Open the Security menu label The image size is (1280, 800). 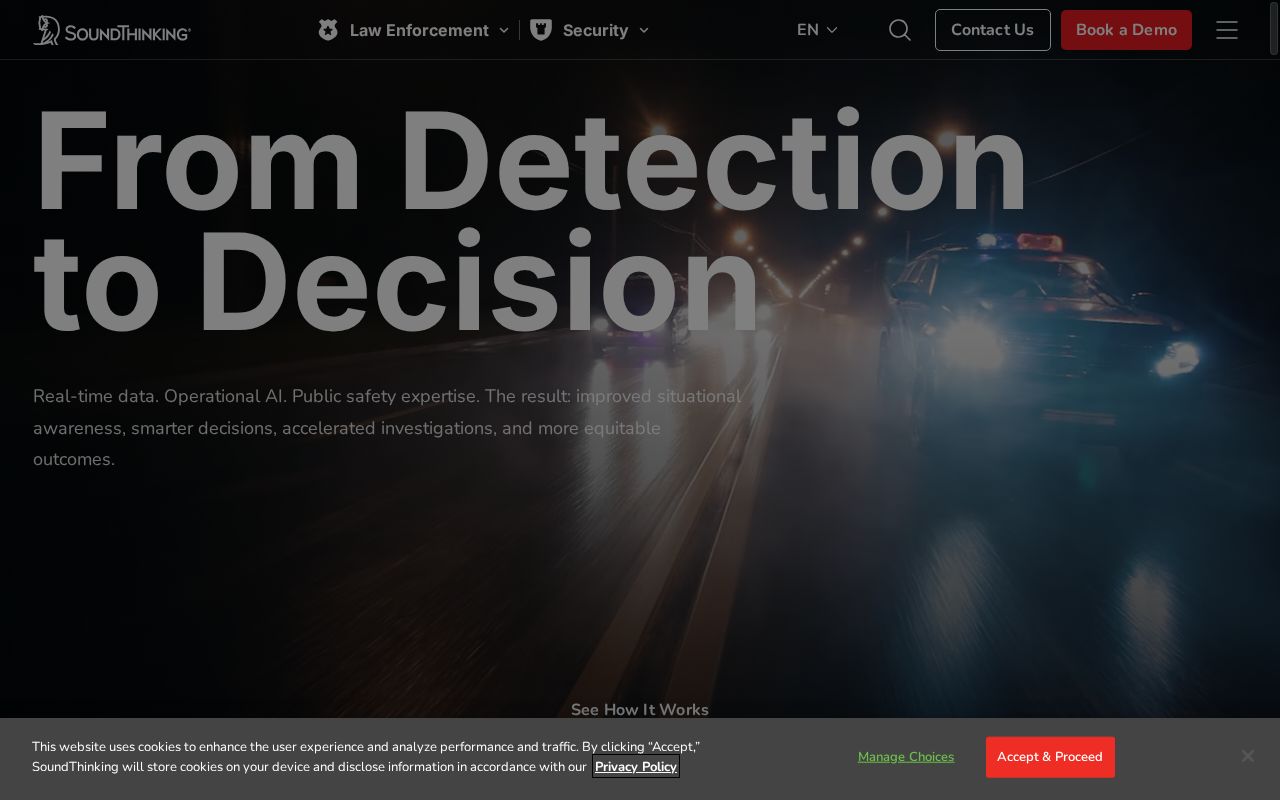[595, 30]
